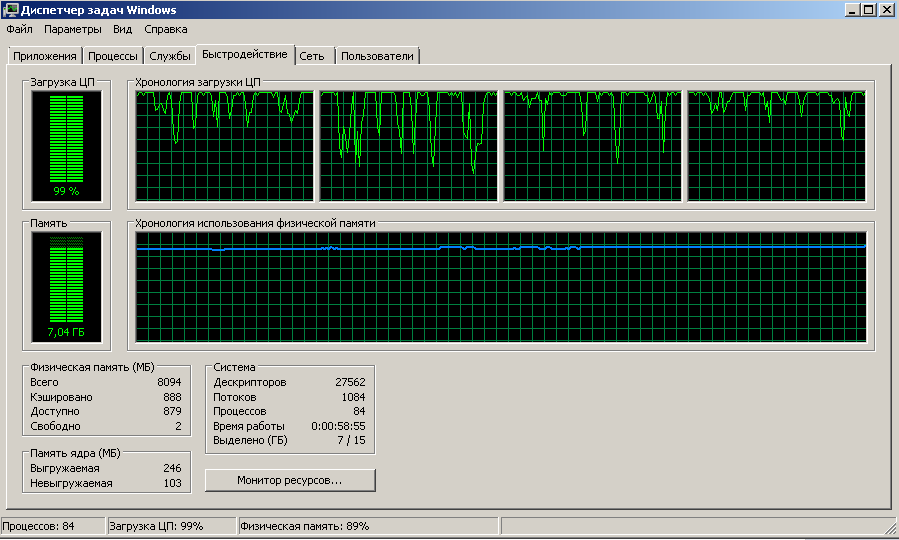899x540 pixels.
Task: Close the Task Manager window
Action: tap(887, 10)
